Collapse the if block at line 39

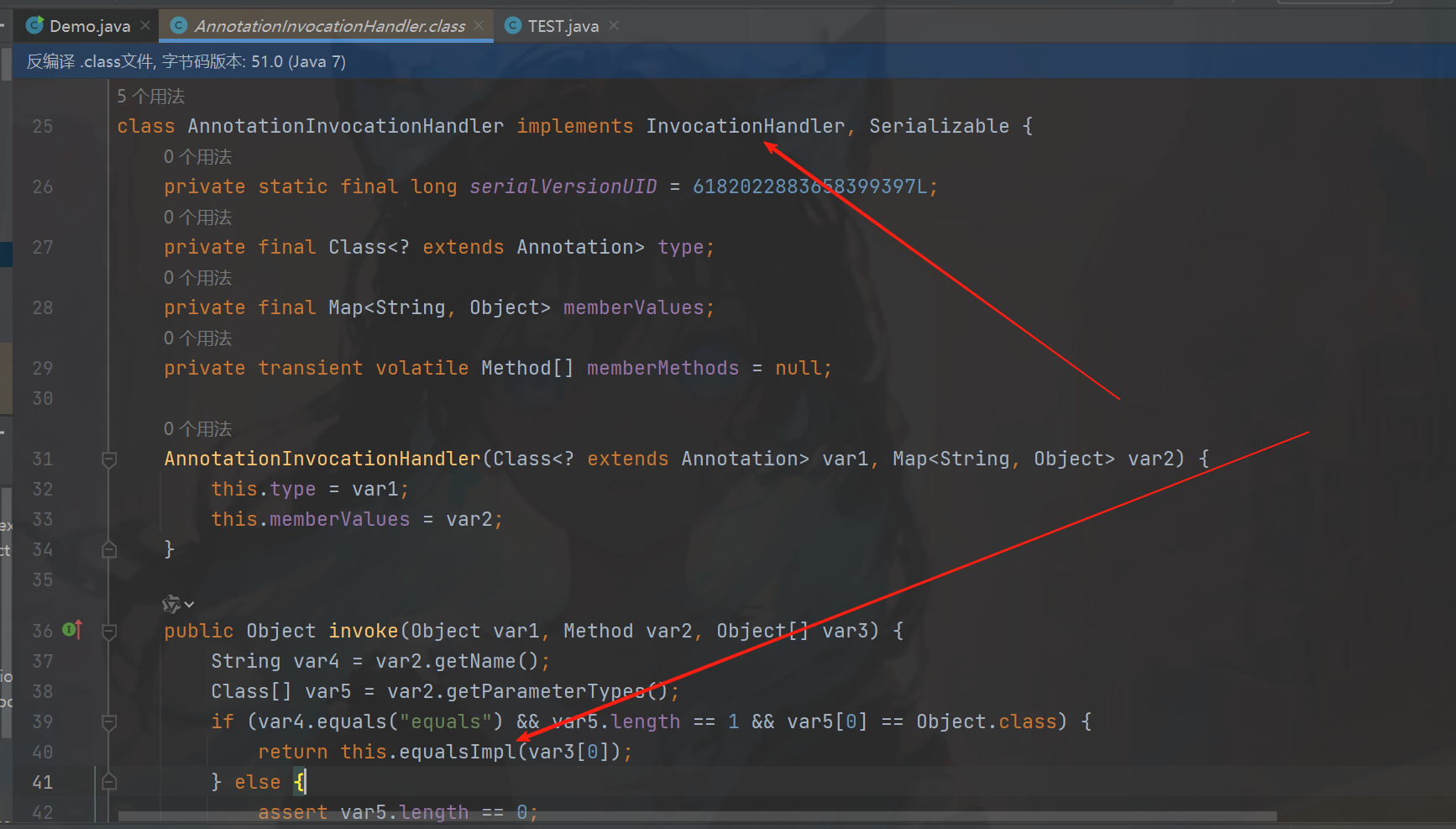click(109, 722)
